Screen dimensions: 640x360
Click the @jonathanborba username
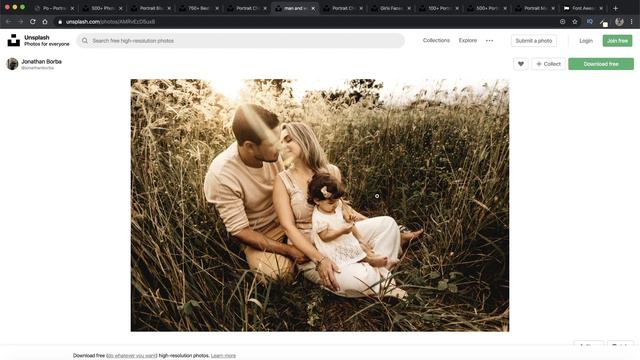38,68
